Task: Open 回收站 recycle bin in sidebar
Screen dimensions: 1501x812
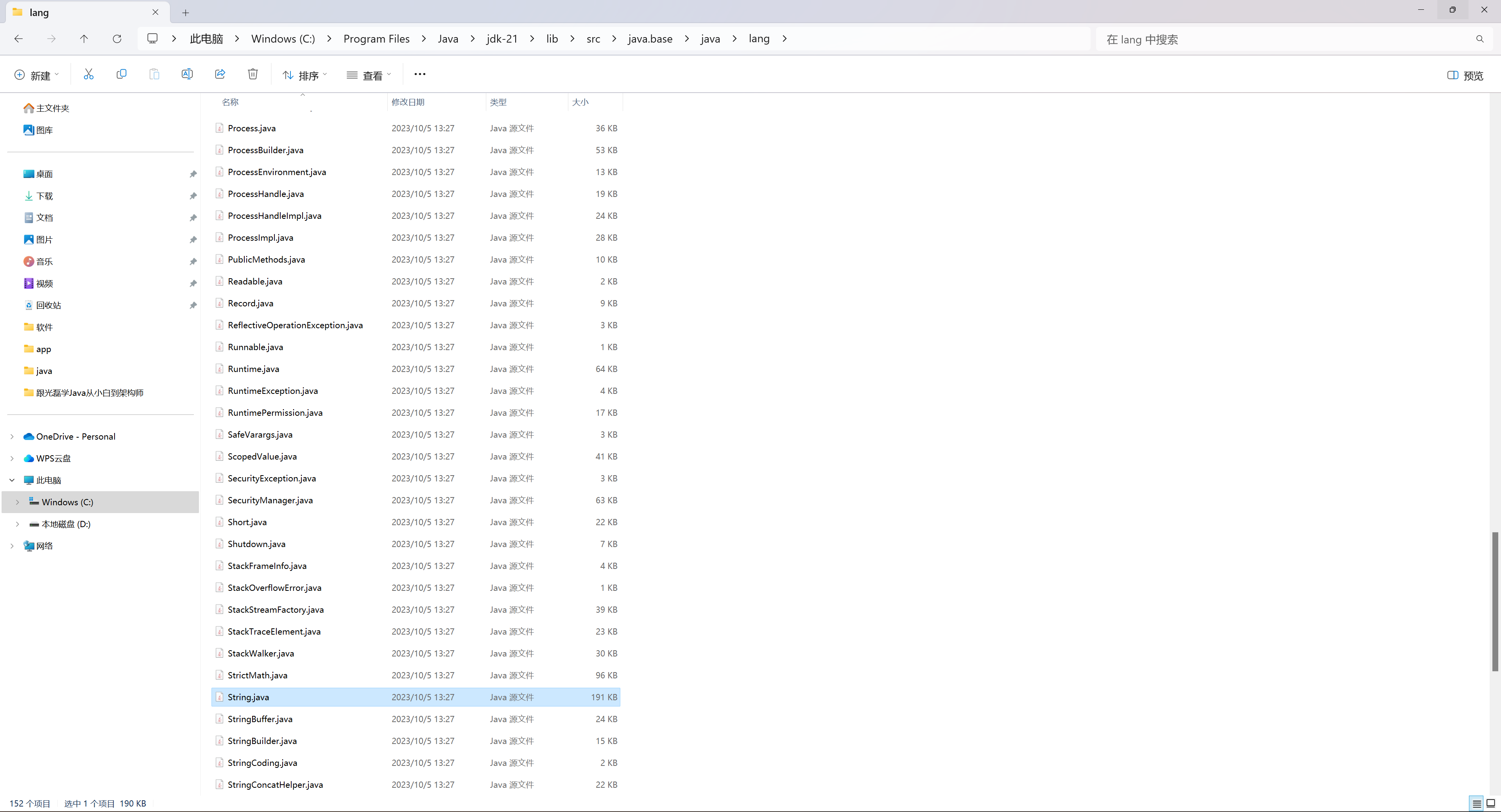Action: pos(43,305)
